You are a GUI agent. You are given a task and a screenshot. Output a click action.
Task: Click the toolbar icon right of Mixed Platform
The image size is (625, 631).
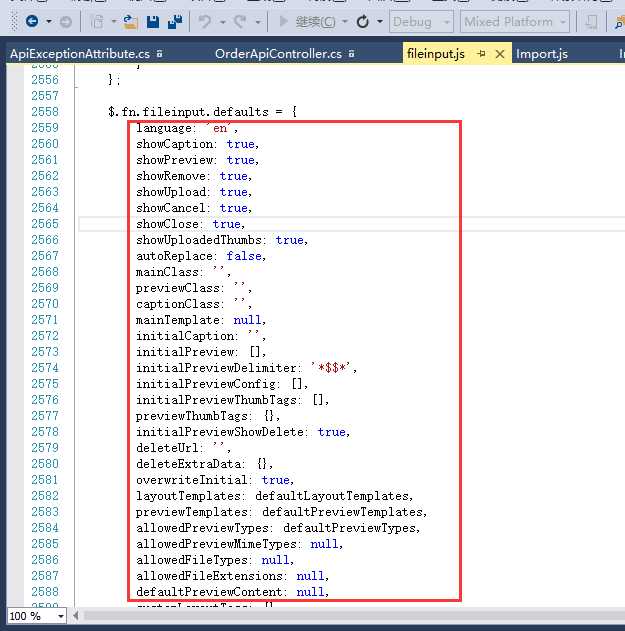591,22
